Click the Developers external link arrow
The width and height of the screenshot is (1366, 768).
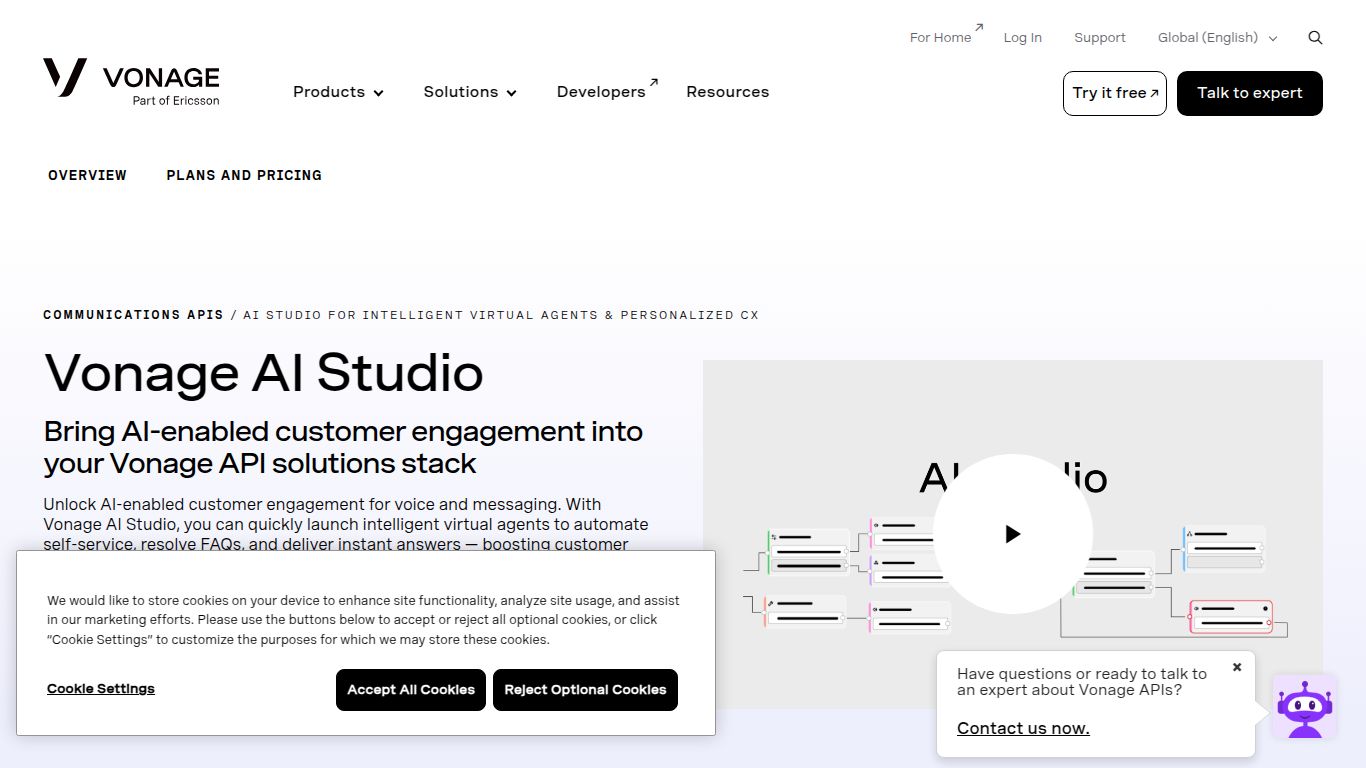654,82
